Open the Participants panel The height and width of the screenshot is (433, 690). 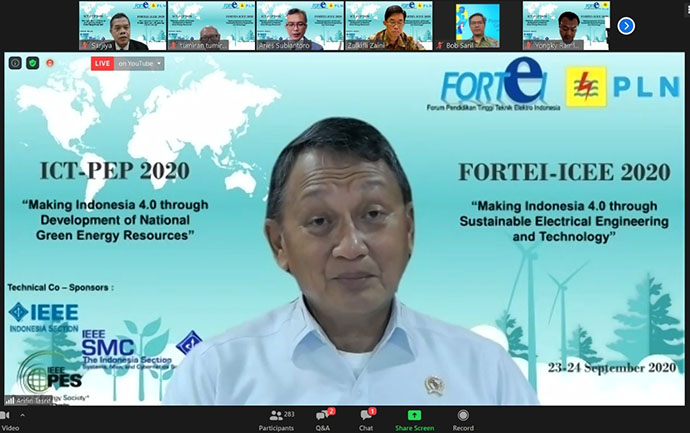282,419
